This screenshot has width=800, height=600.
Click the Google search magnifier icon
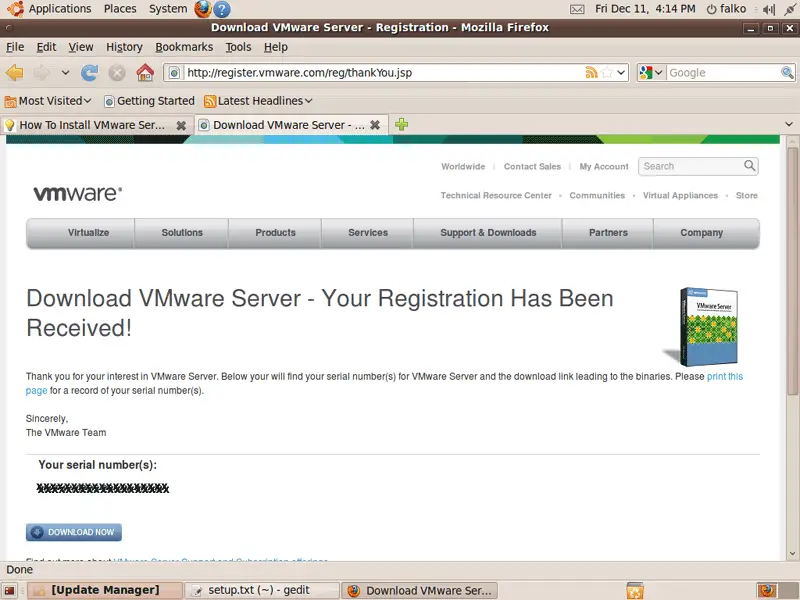tap(787, 72)
